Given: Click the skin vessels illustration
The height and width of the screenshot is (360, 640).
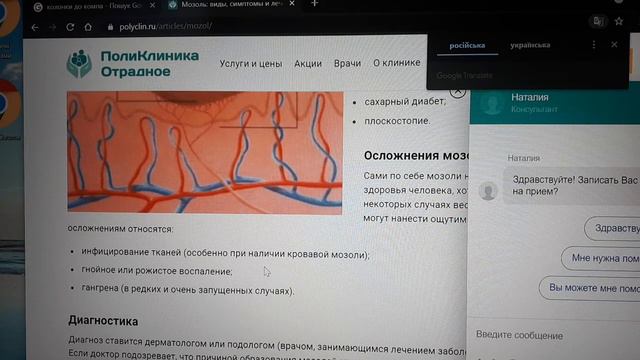Looking at the screenshot, I should pyautogui.click(x=205, y=152).
